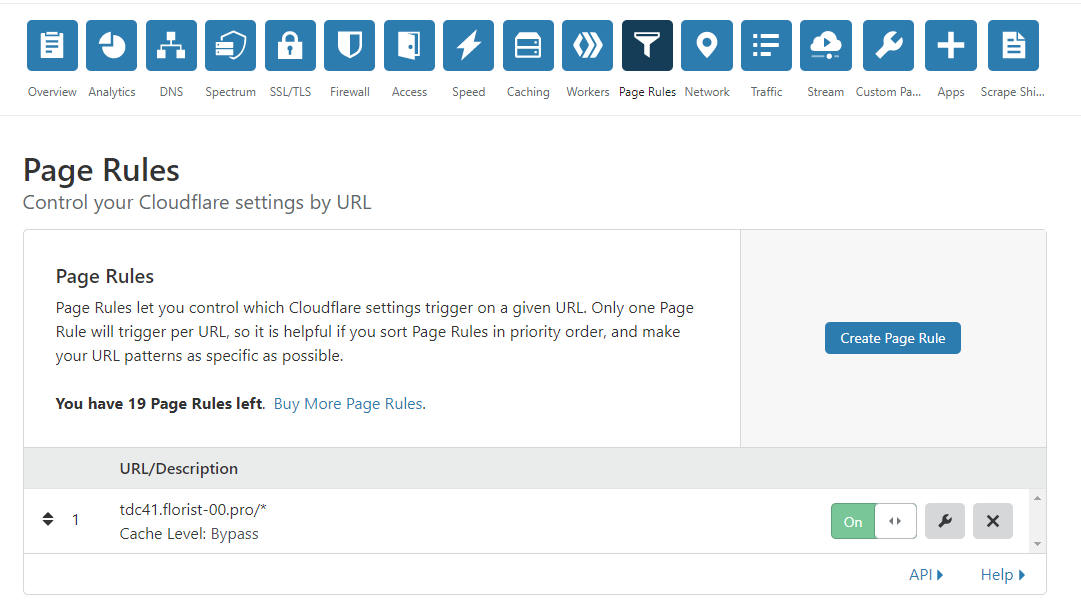Screen dimensions: 1081x610
Task: Click the Network label
Action: [707, 92]
